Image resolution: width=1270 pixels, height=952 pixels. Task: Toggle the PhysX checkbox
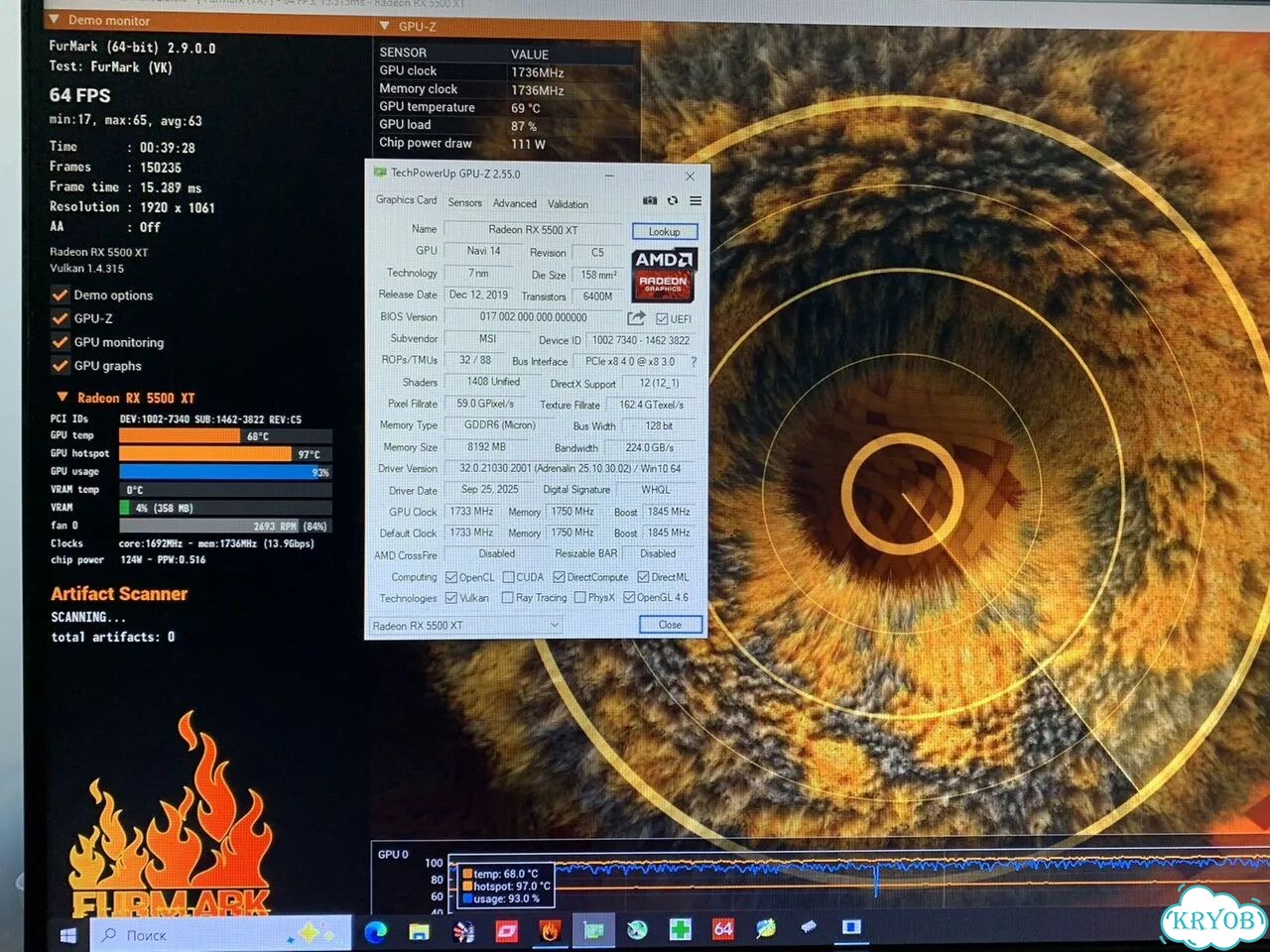(x=580, y=598)
